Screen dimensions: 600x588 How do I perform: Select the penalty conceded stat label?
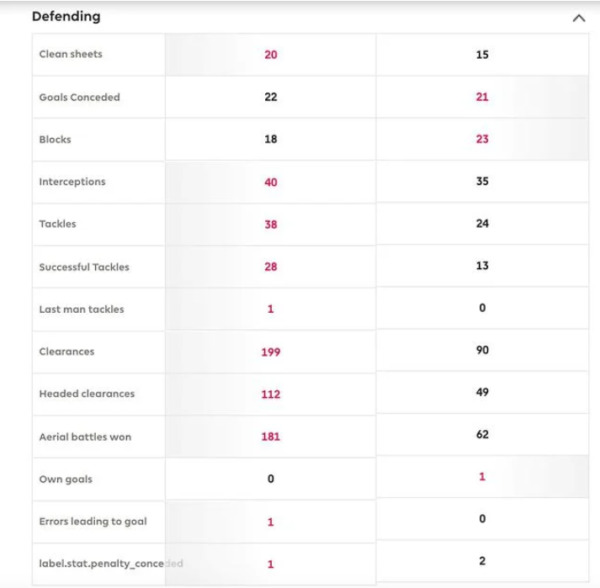(x=110, y=564)
